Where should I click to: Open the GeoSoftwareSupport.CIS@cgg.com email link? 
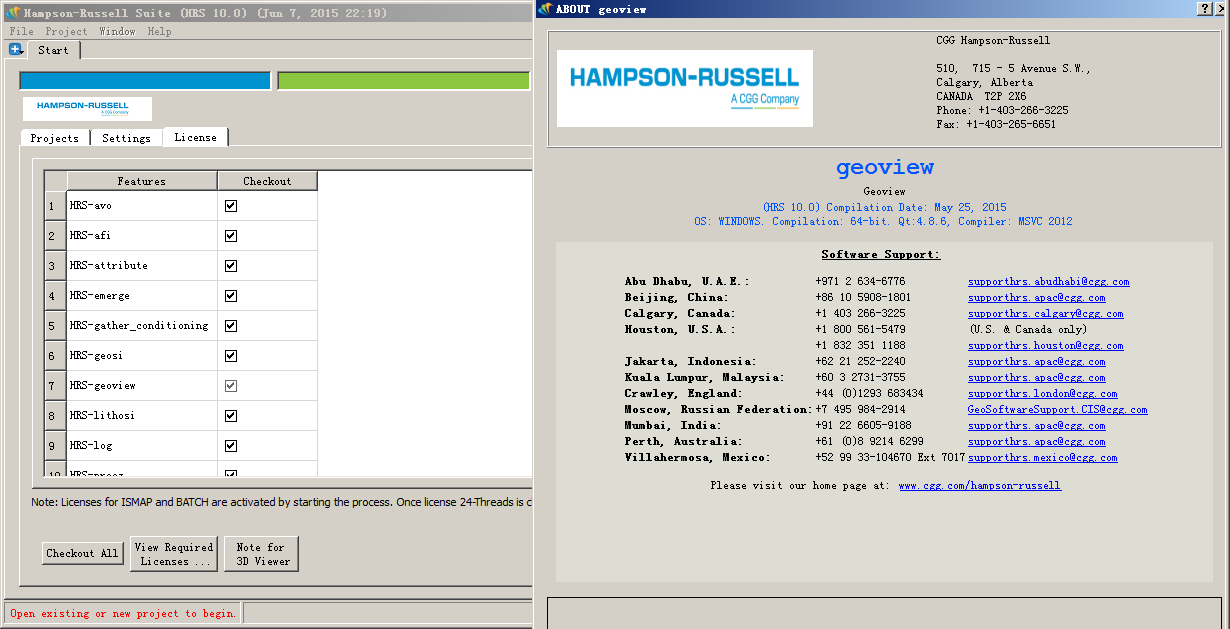[1057, 410]
